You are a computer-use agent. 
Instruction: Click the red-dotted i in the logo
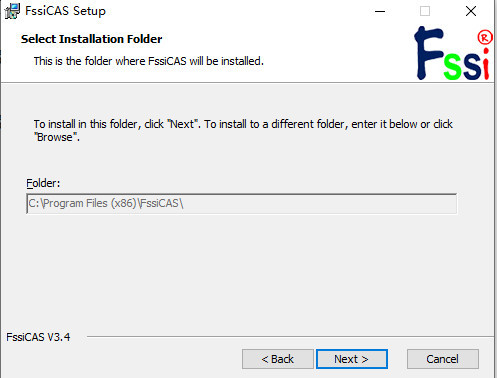click(486, 64)
